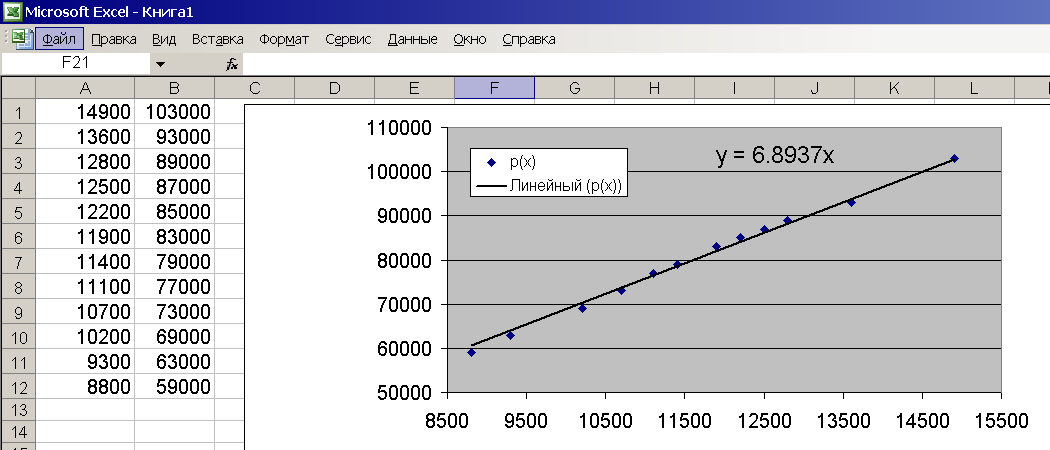Select the p(x) legend entry
The width and height of the screenshot is (1050, 450).
pos(512,163)
